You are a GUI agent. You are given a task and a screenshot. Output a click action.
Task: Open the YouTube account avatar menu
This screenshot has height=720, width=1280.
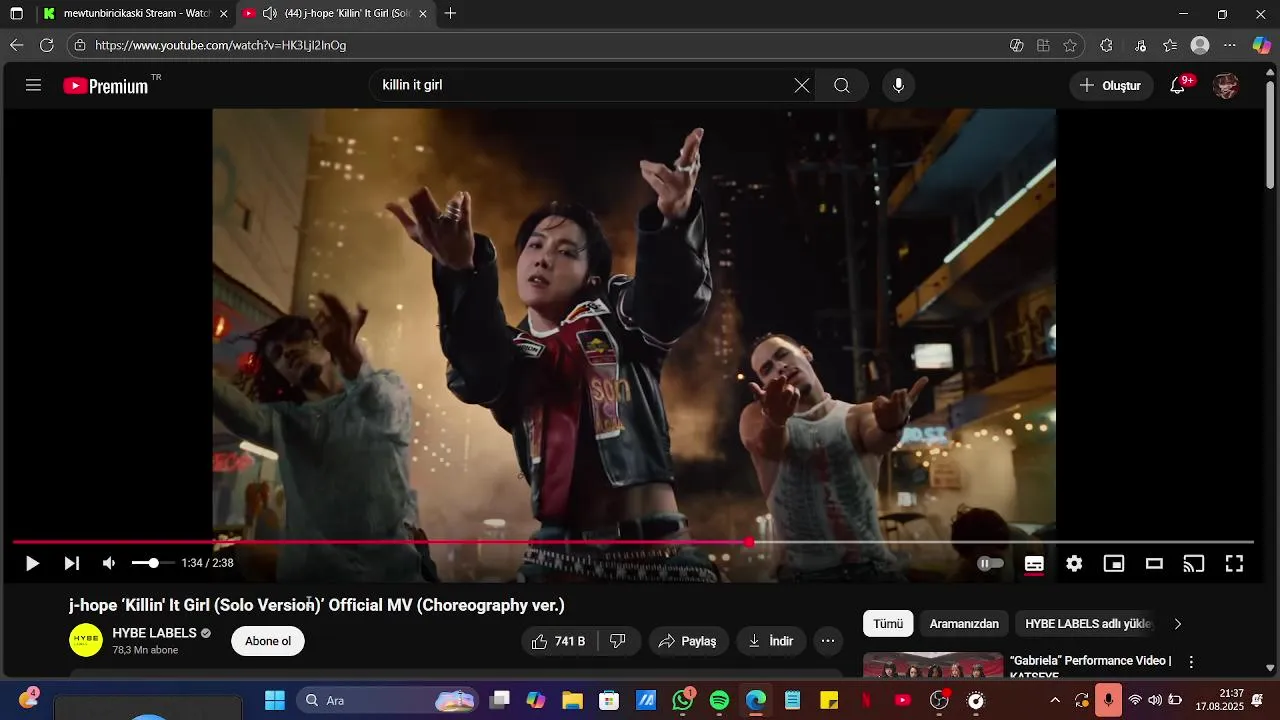pos(1226,86)
